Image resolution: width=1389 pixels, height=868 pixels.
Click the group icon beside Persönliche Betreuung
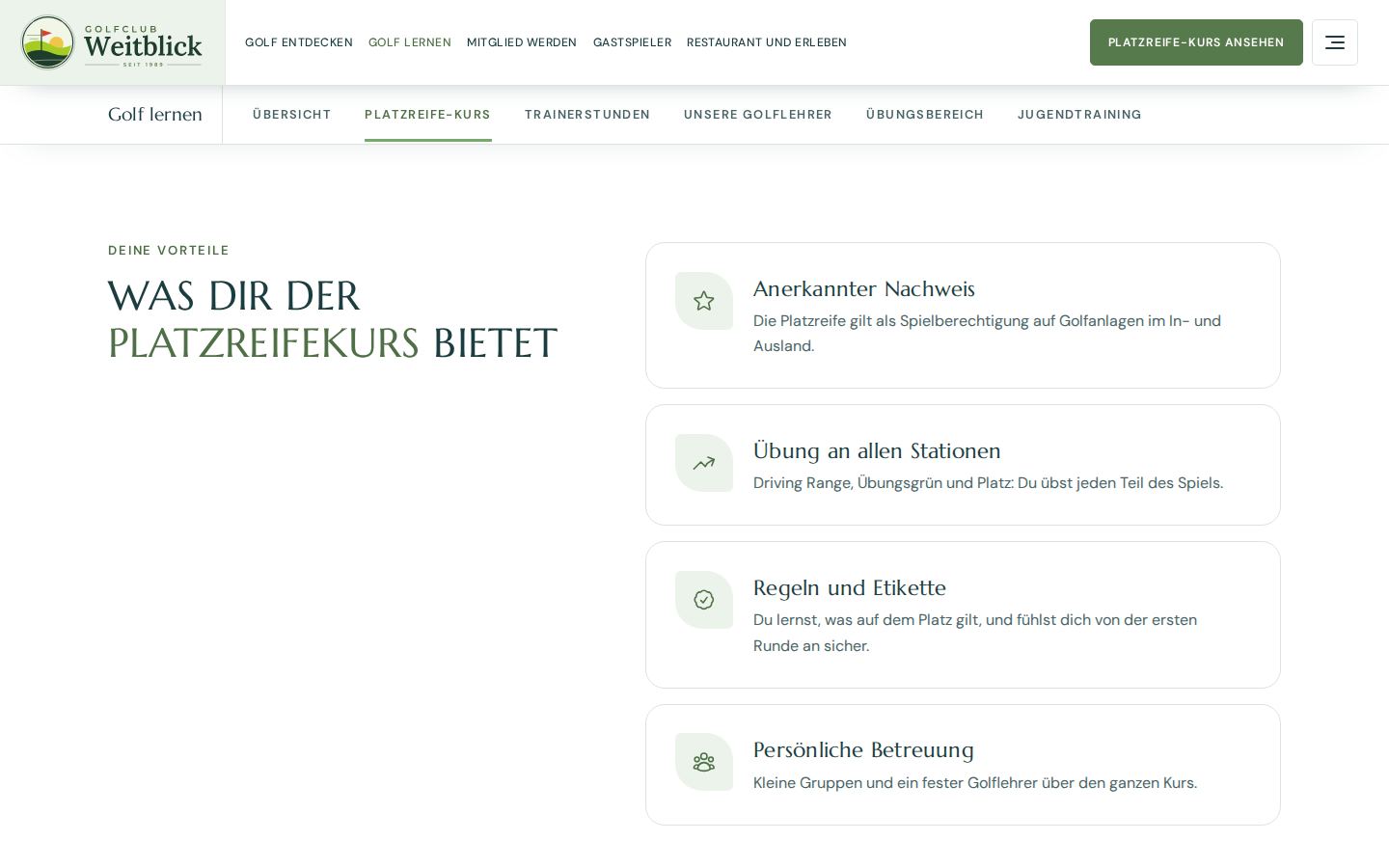[704, 762]
